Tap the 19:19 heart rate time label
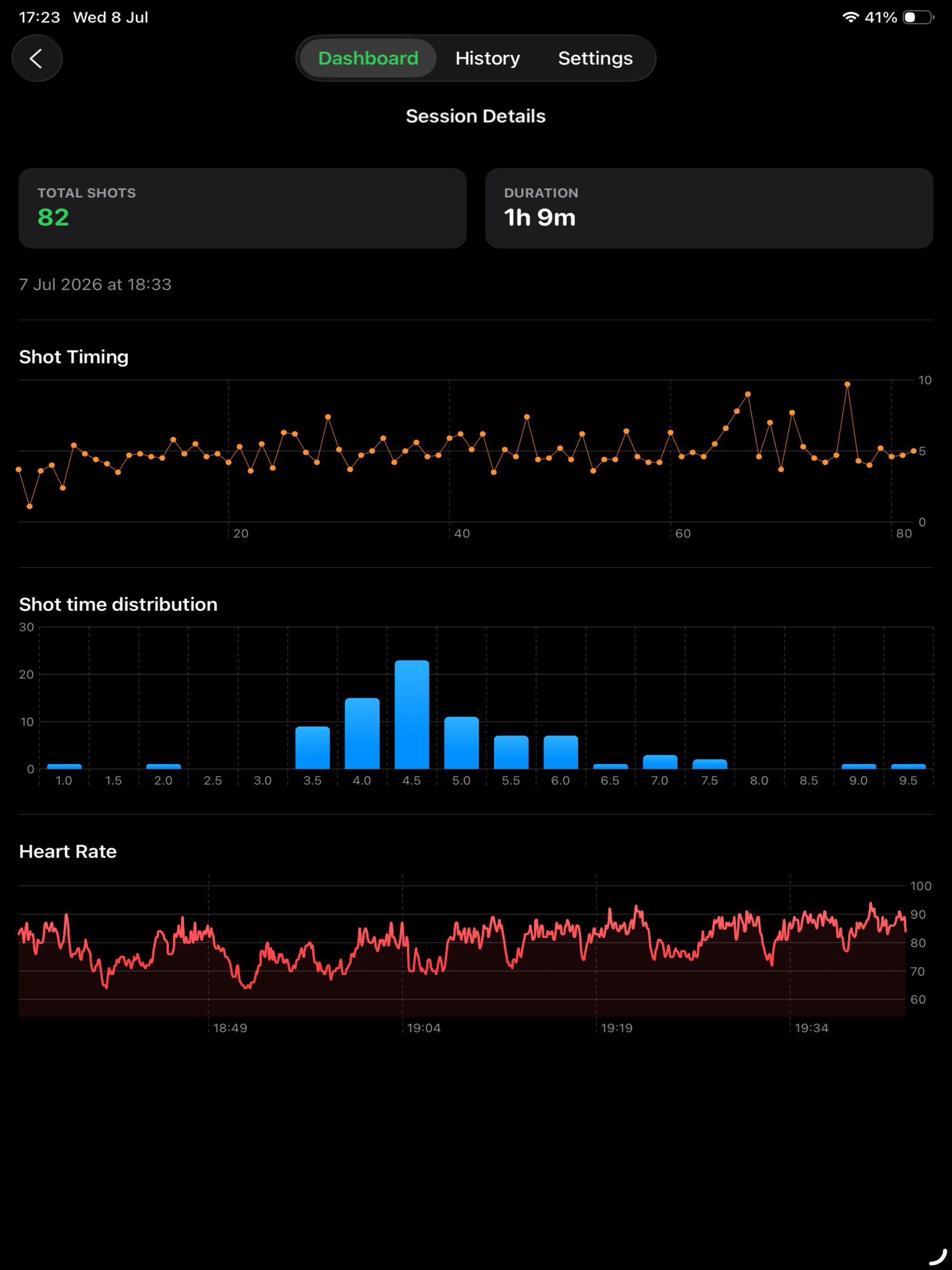Viewport: 952px width, 1270px height. (x=617, y=1028)
